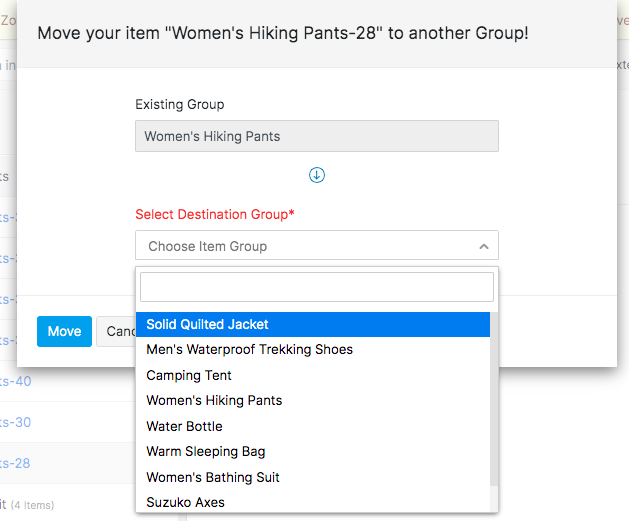
Task: Toggle the dropdown caret arrow
Action: (483, 246)
